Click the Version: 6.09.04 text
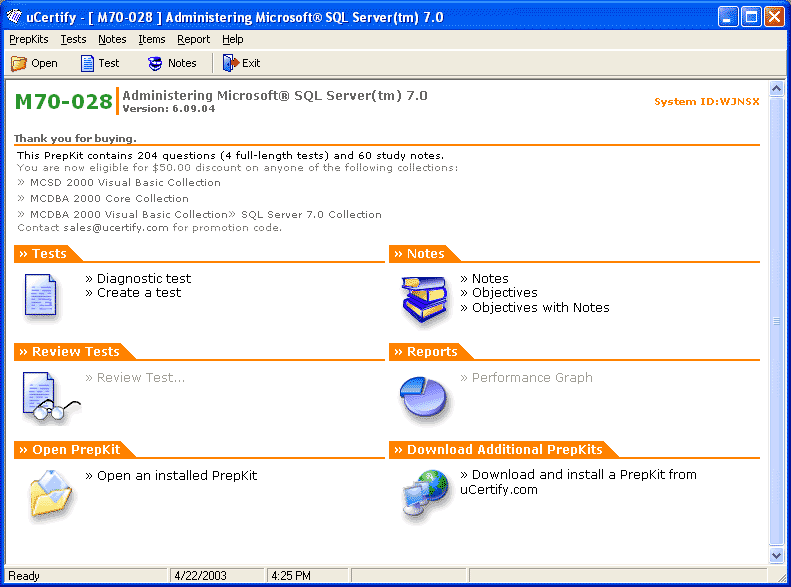The image size is (791, 587). click(x=169, y=109)
